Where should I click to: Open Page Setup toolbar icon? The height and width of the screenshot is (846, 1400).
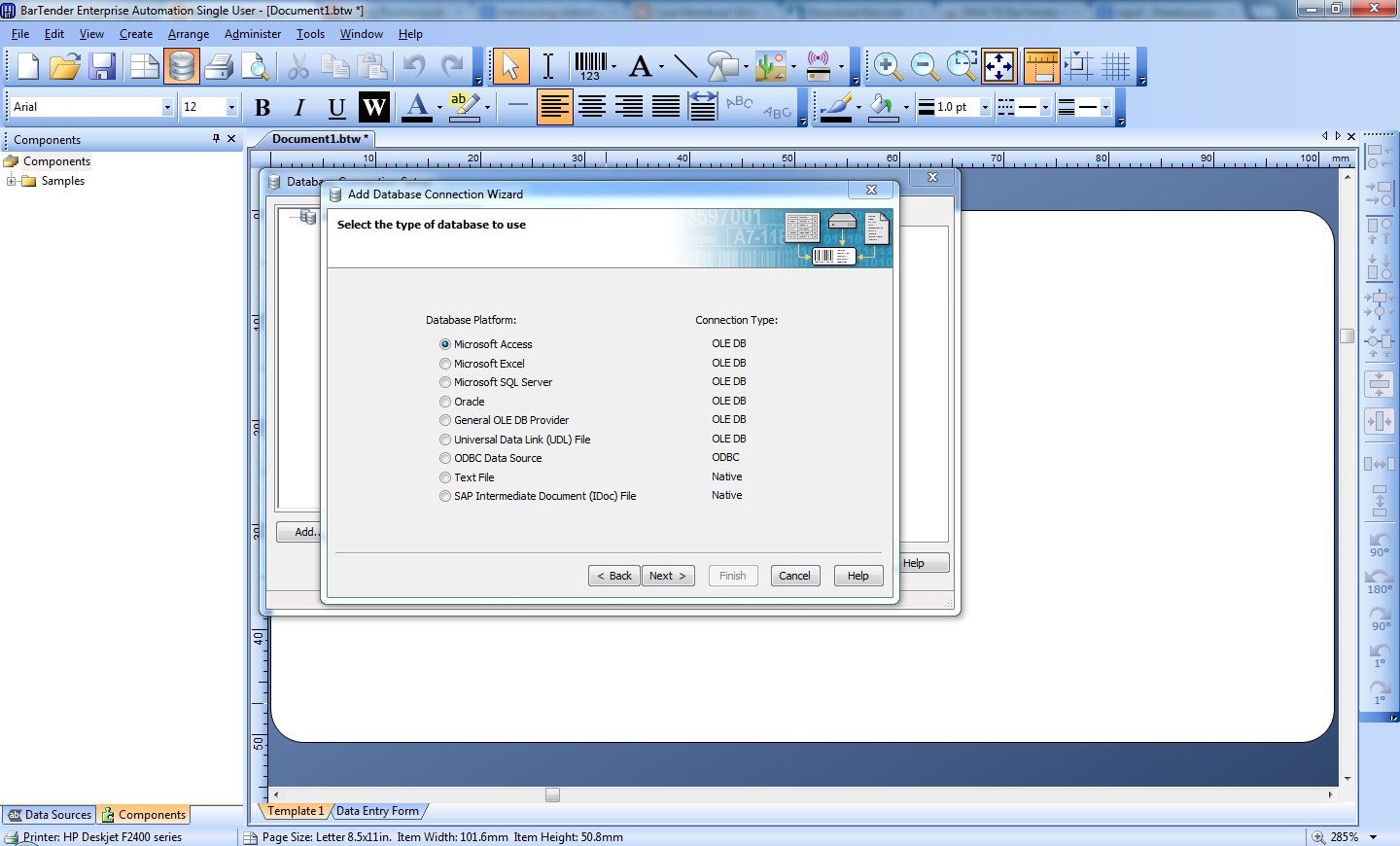pos(144,67)
